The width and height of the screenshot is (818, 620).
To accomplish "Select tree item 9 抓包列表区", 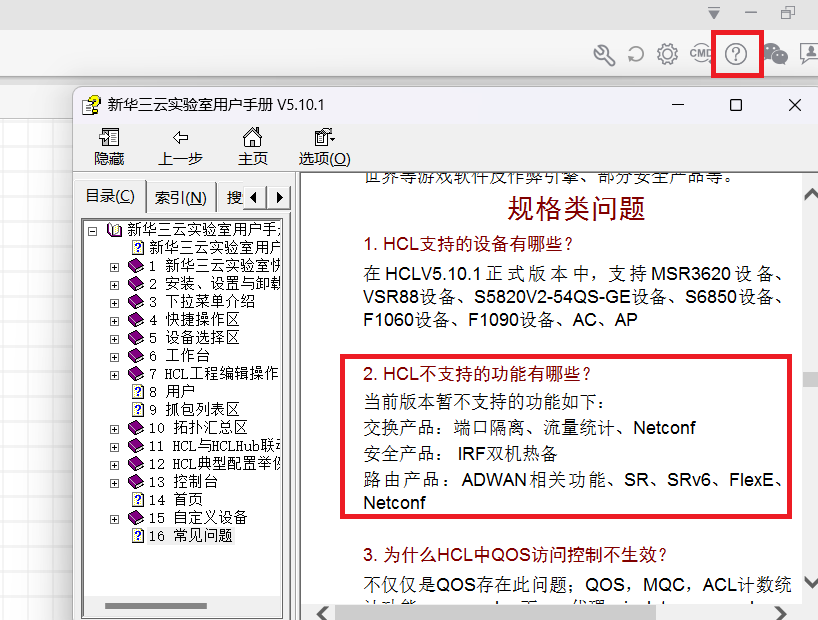I will coord(194,410).
